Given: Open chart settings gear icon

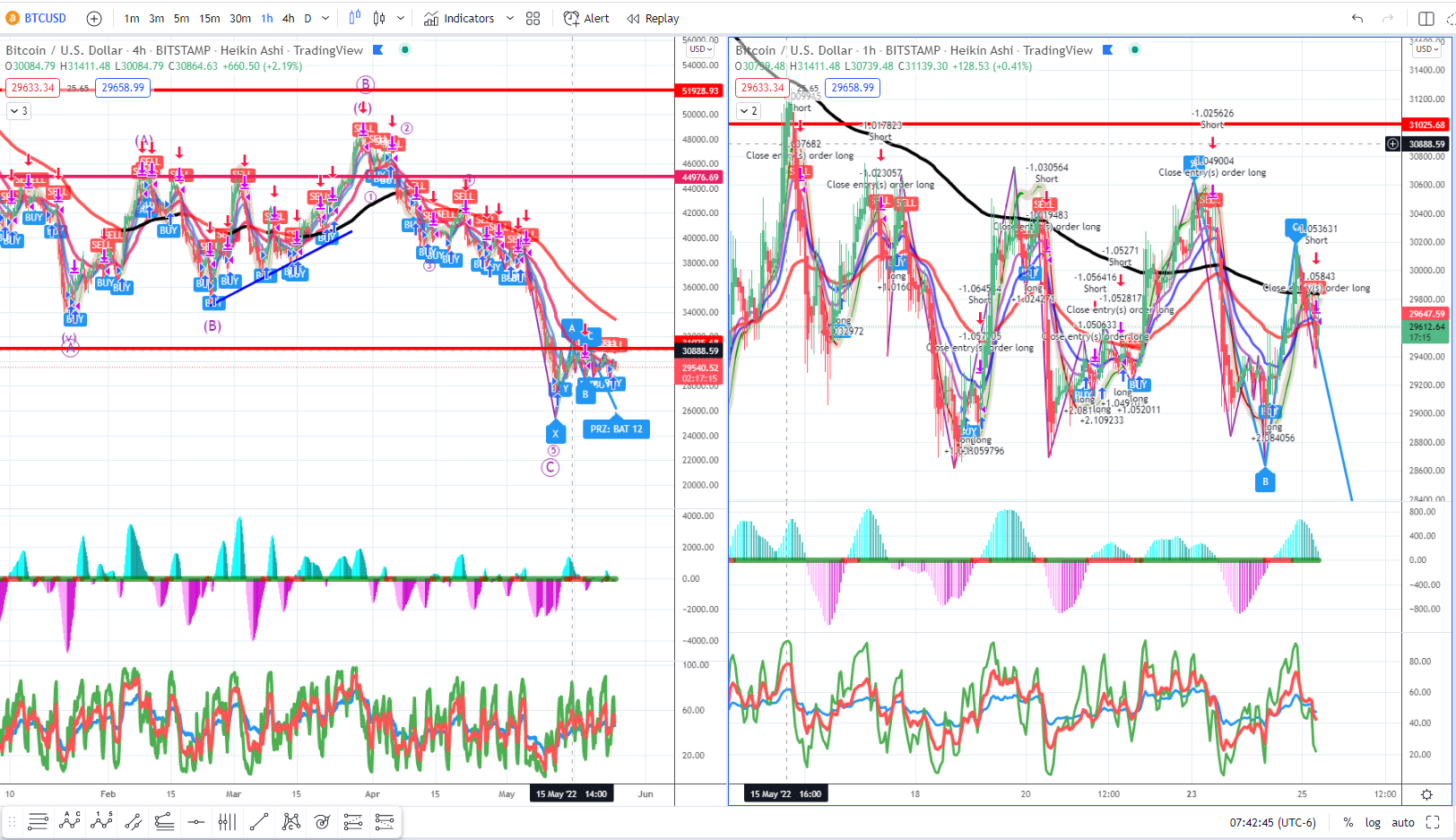Looking at the screenshot, I should pyautogui.click(x=1426, y=794).
